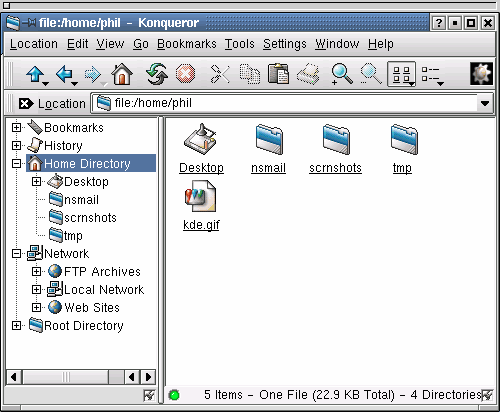The height and width of the screenshot is (412, 500).
Task: Open the Tools menu
Action: (x=239, y=44)
